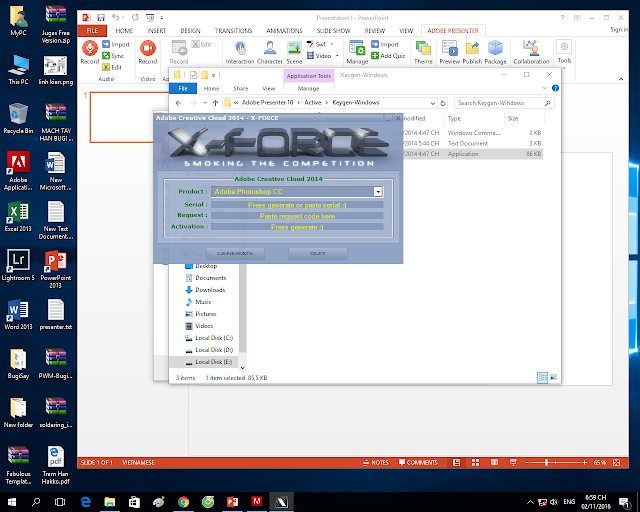This screenshot has width=640, height=512.
Task: Switch Explorer to large icons view
Action: click(553, 378)
